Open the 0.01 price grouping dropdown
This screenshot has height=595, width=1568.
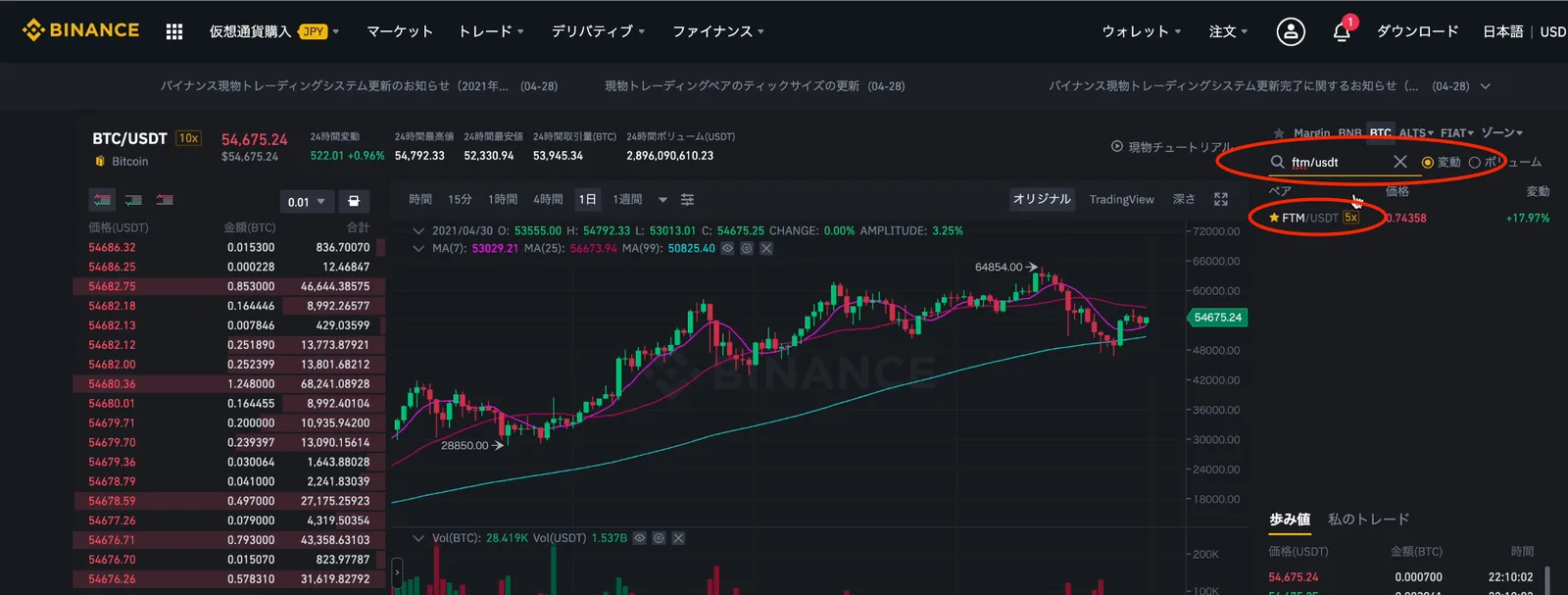tap(307, 201)
